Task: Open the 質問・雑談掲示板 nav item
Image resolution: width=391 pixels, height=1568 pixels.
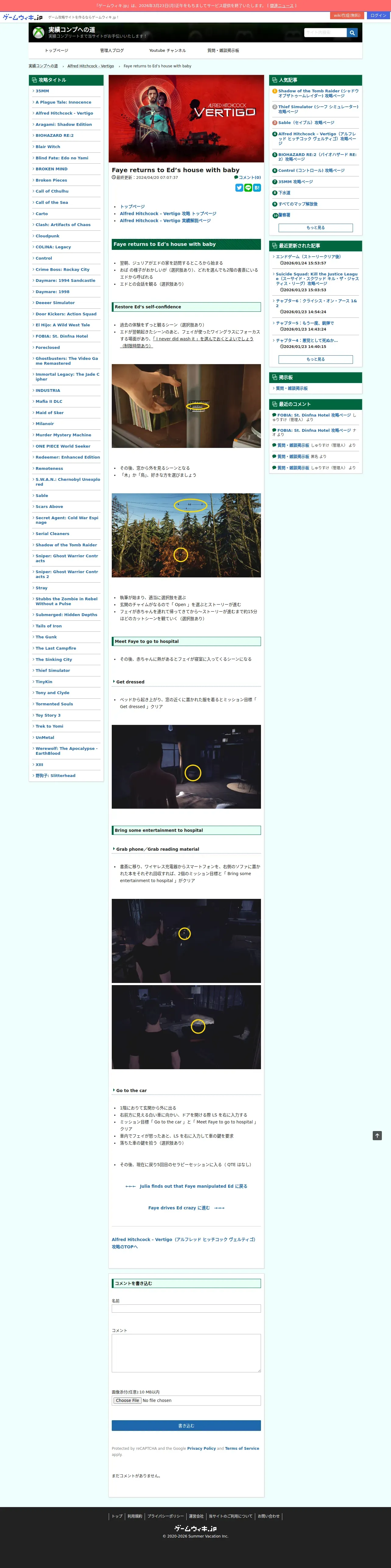Action: [223, 51]
